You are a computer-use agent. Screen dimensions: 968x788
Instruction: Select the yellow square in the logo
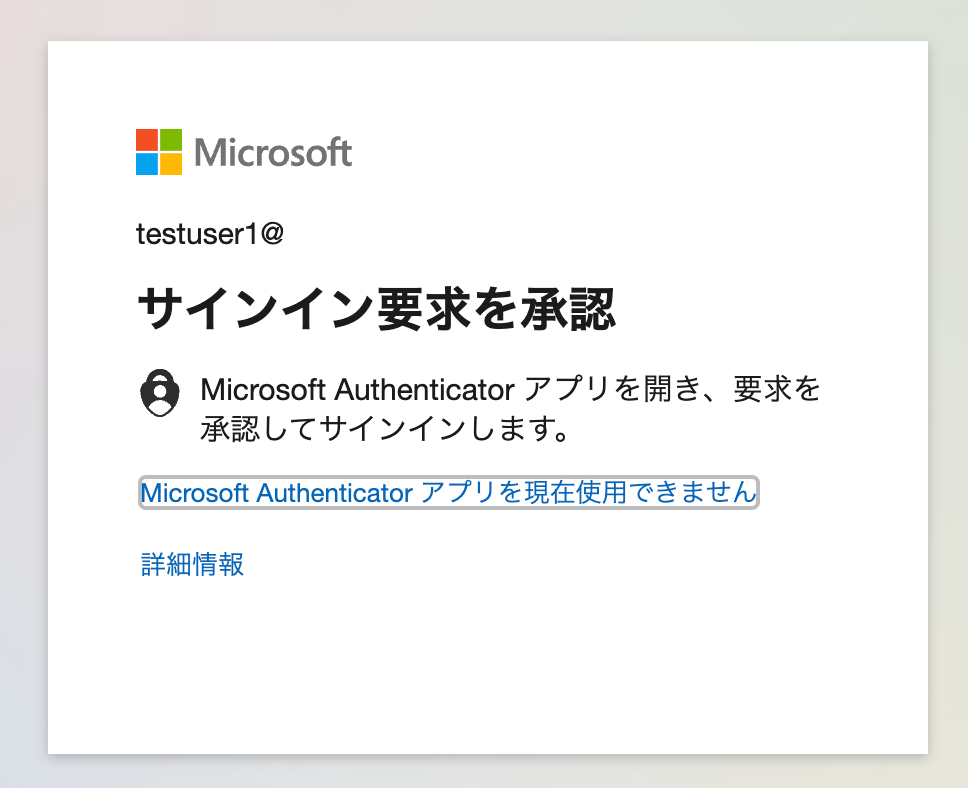172,164
